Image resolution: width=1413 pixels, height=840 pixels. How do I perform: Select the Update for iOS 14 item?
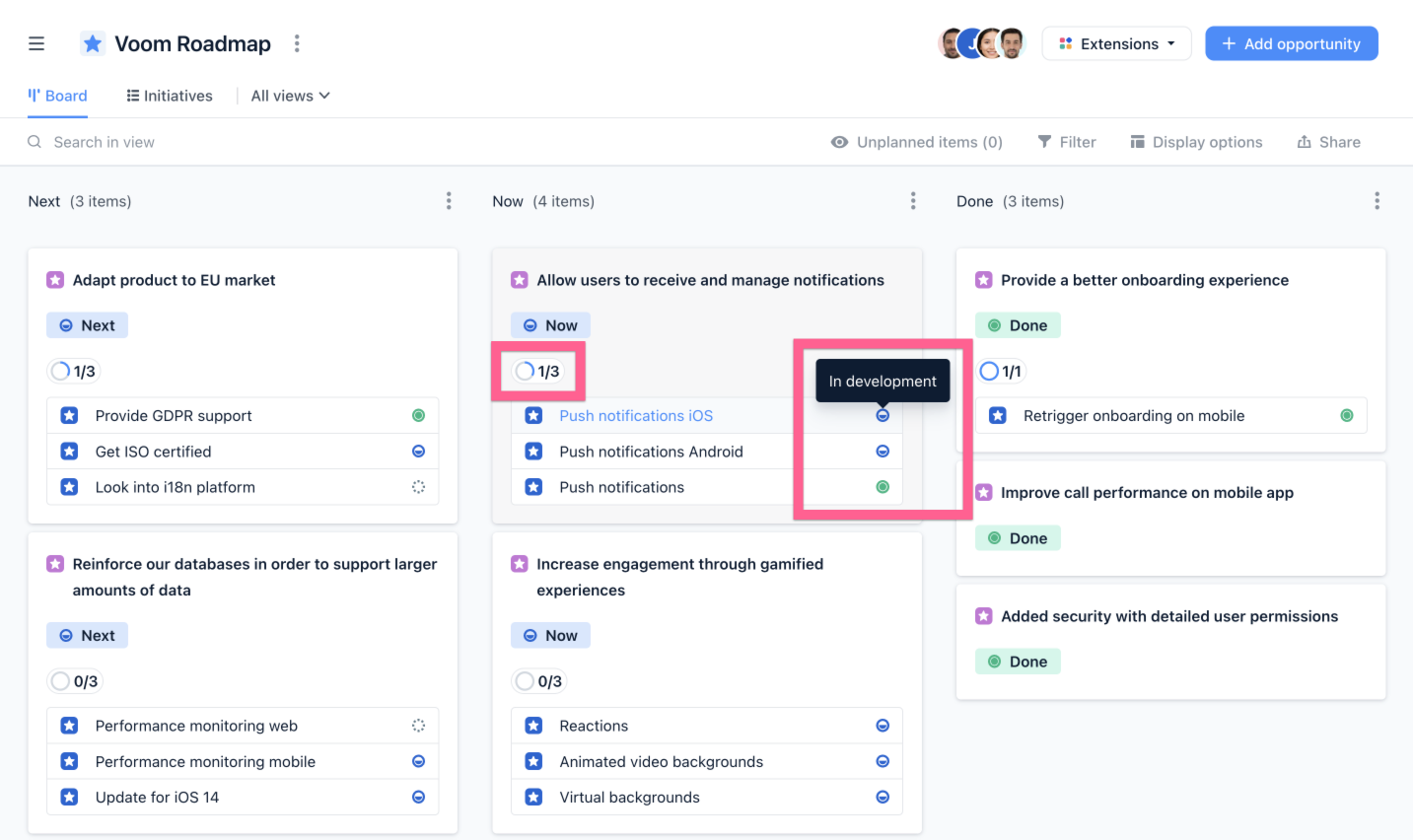click(x=157, y=797)
